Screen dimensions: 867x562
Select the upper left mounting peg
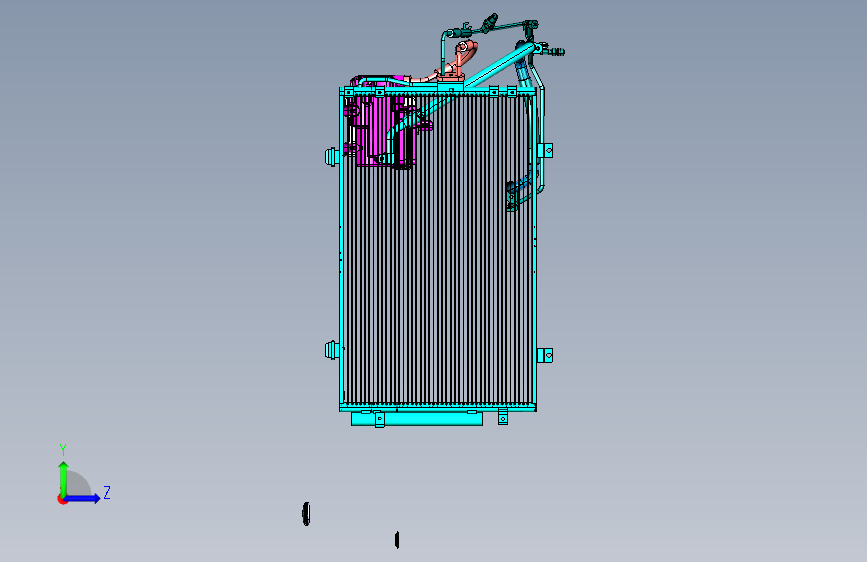click(x=332, y=157)
